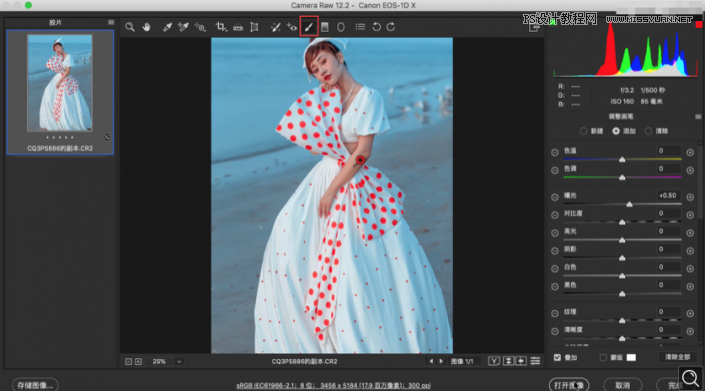Toggle before/after Y view
This screenshot has width=705, height=391.
pyautogui.click(x=494, y=361)
